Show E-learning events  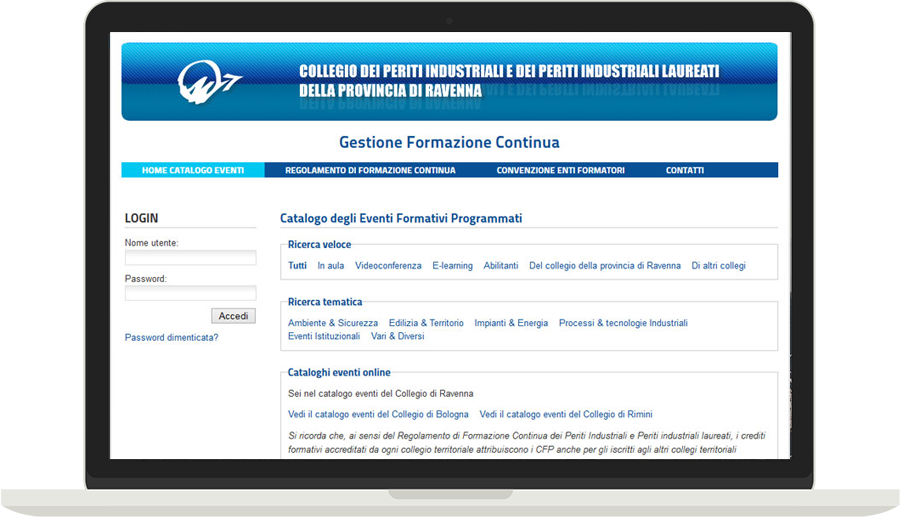pyautogui.click(x=452, y=266)
